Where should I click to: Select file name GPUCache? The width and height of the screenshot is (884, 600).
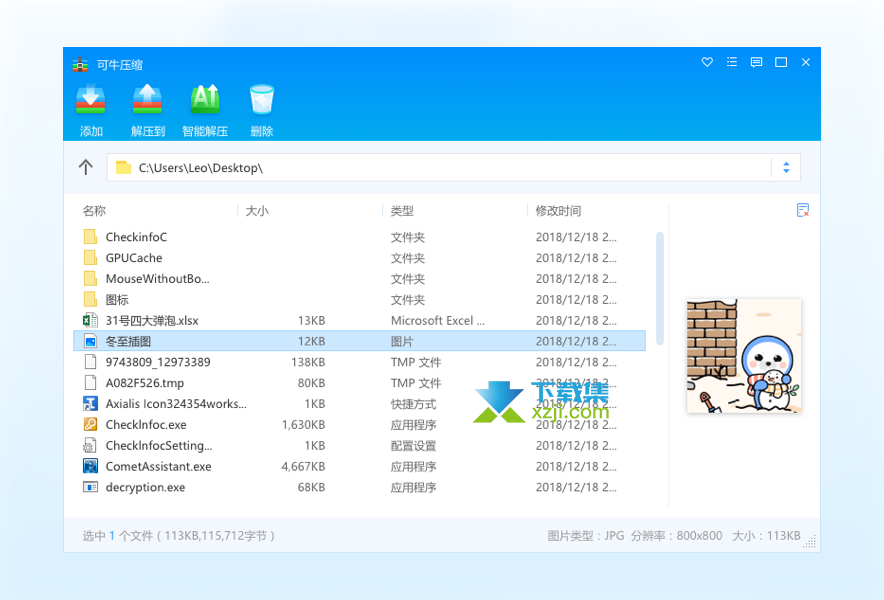[134, 258]
